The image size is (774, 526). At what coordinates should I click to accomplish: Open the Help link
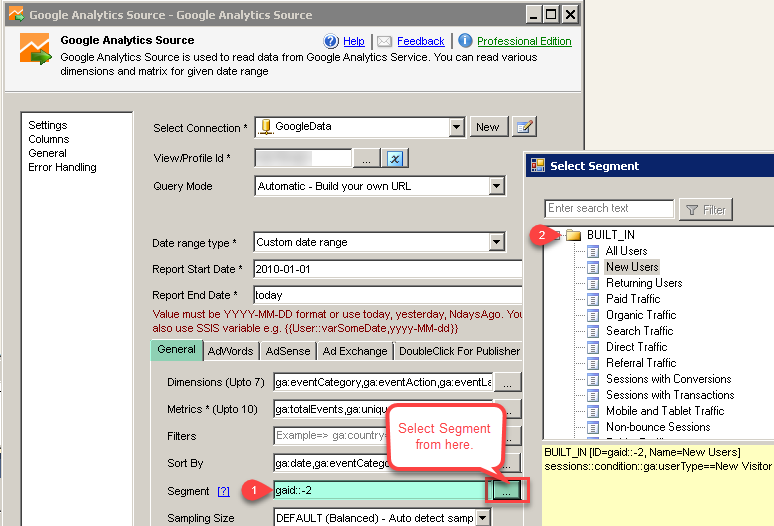click(353, 41)
